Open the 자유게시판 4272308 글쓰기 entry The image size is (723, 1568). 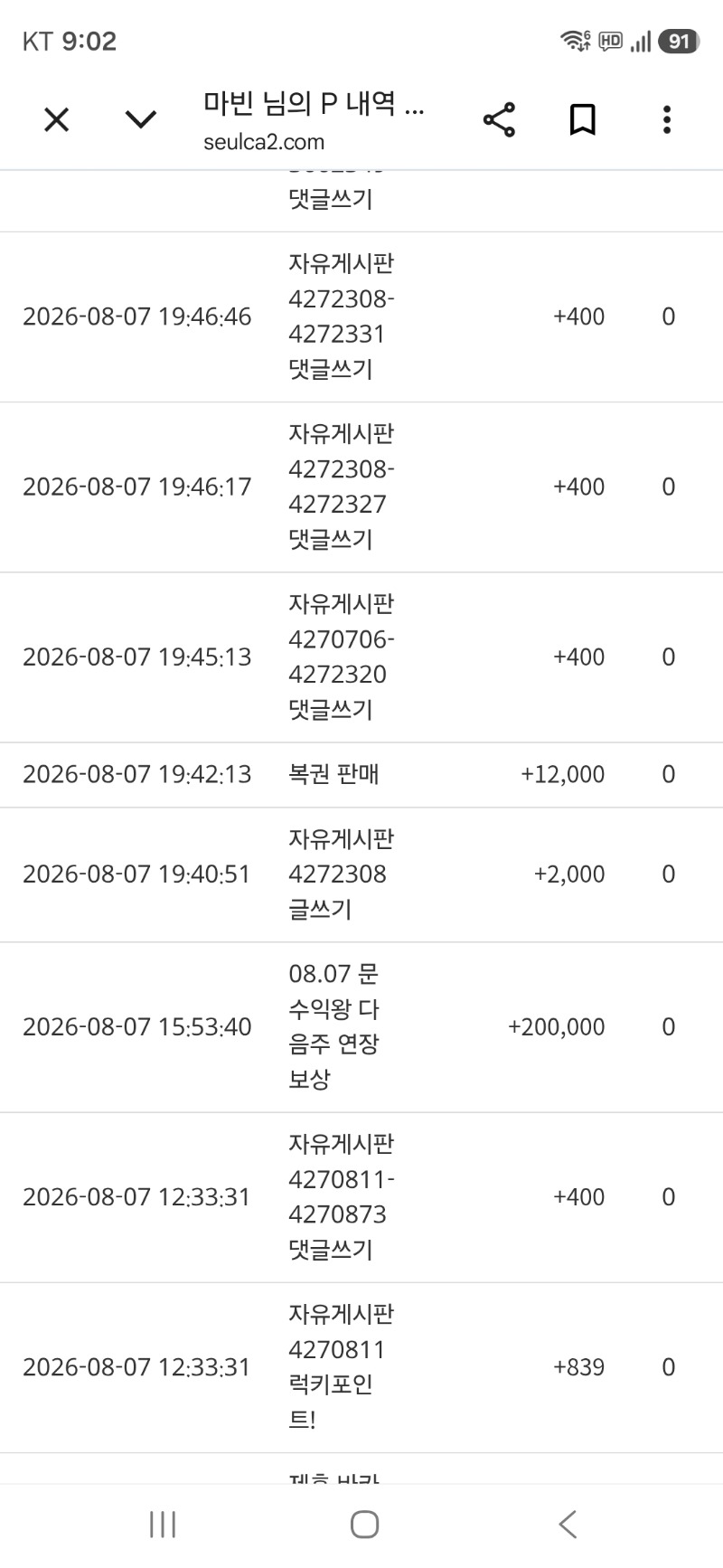click(361, 874)
